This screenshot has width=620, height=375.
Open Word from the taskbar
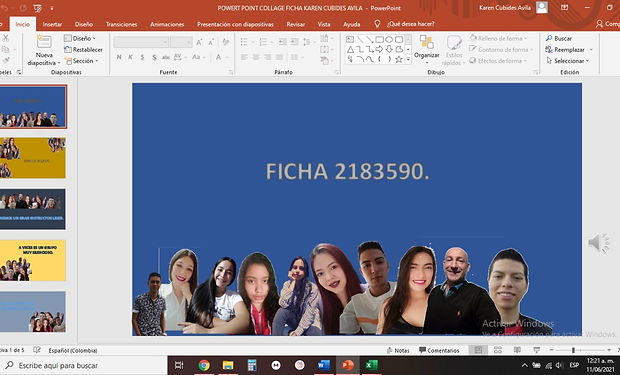pyautogui.click(x=324, y=365)
